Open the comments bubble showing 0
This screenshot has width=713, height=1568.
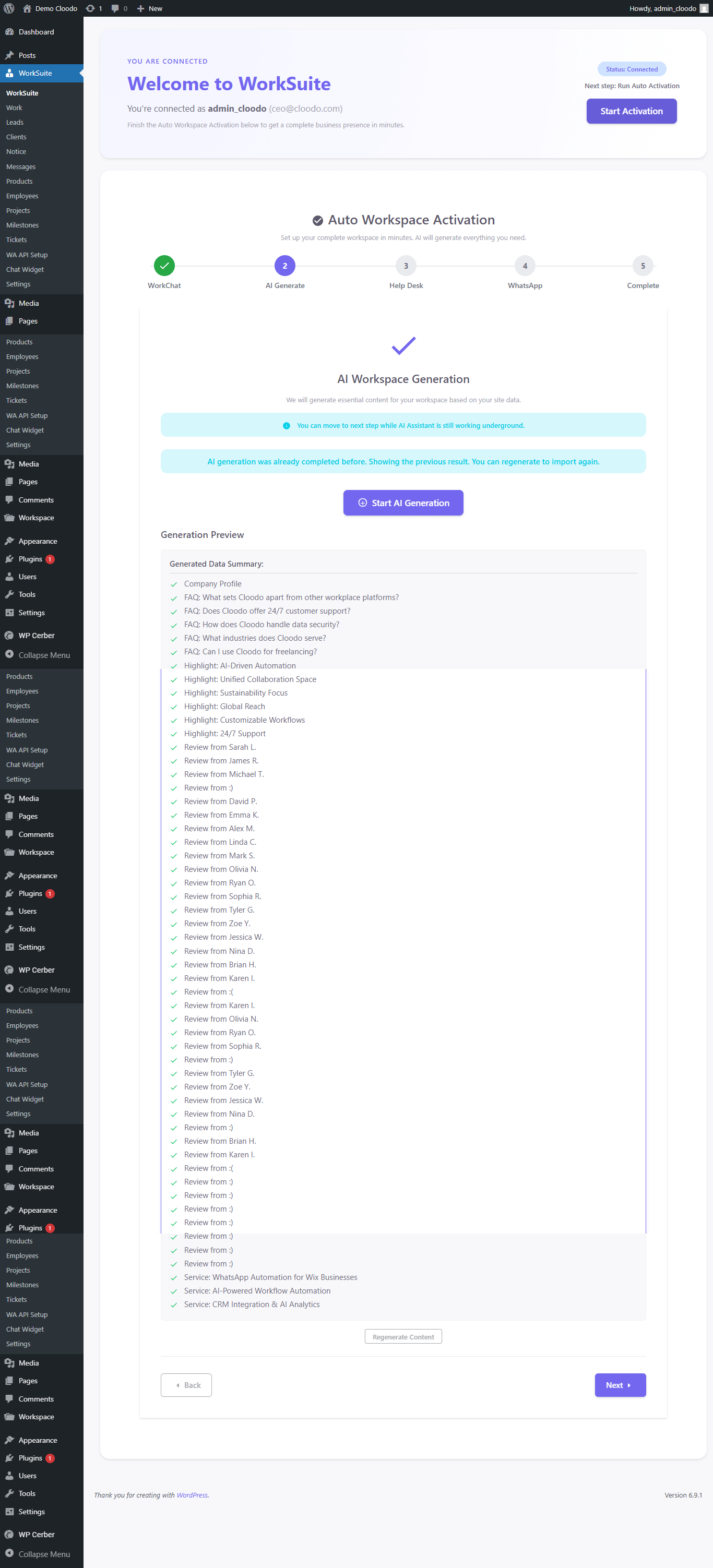(x=120, y=8)
